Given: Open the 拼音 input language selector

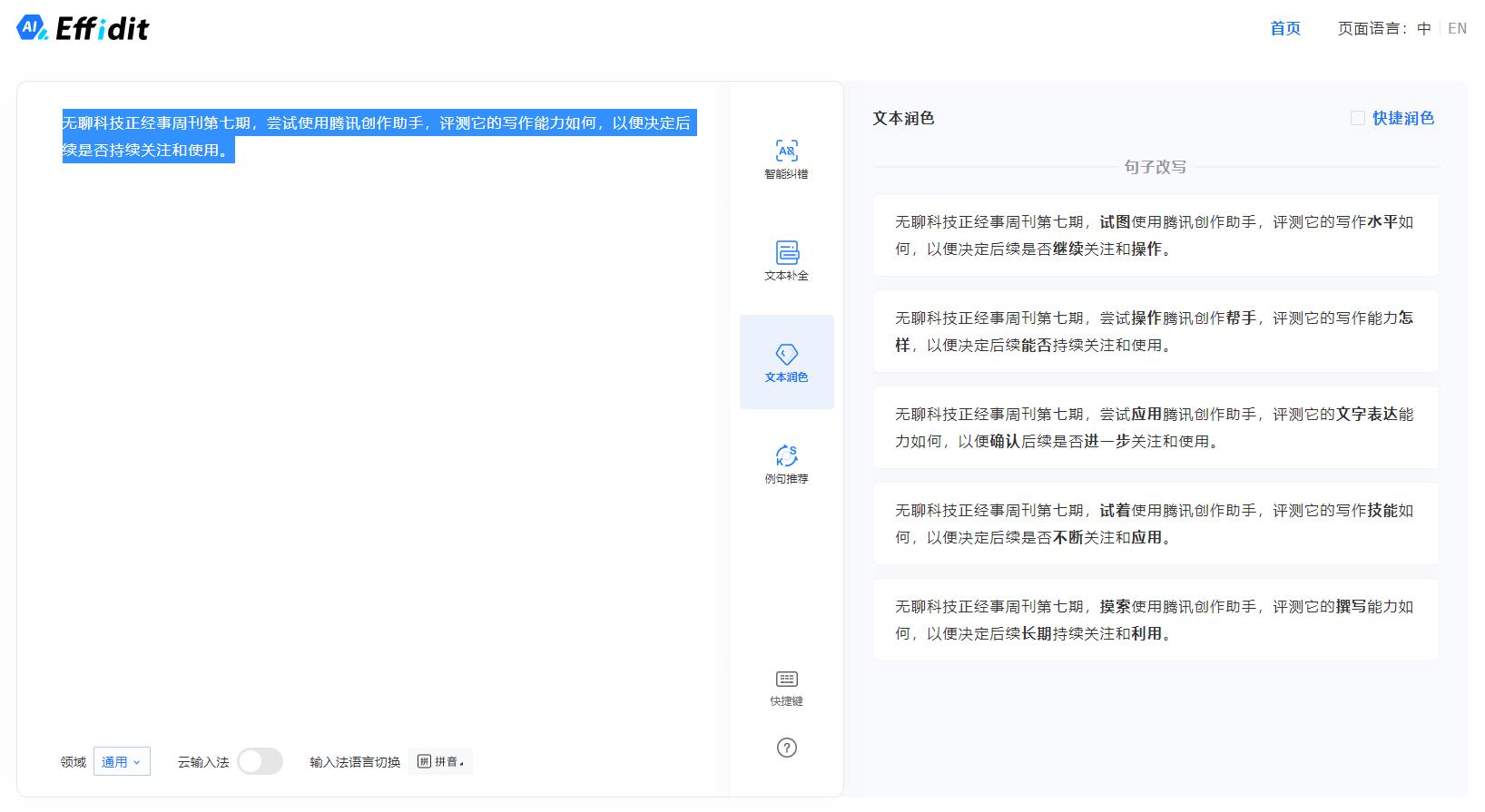Looking at the screenshot, I should coord(440,761).
